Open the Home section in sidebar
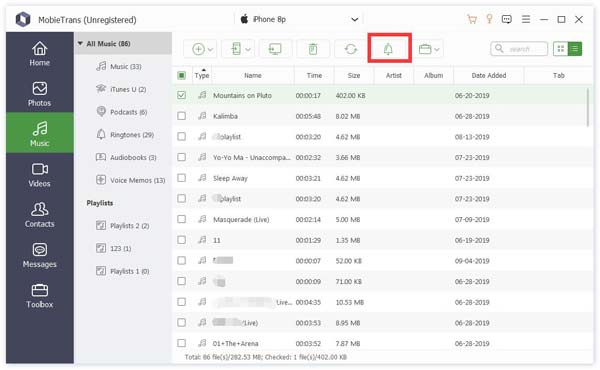This screenshot has height=370, width=600. (39, 54)
